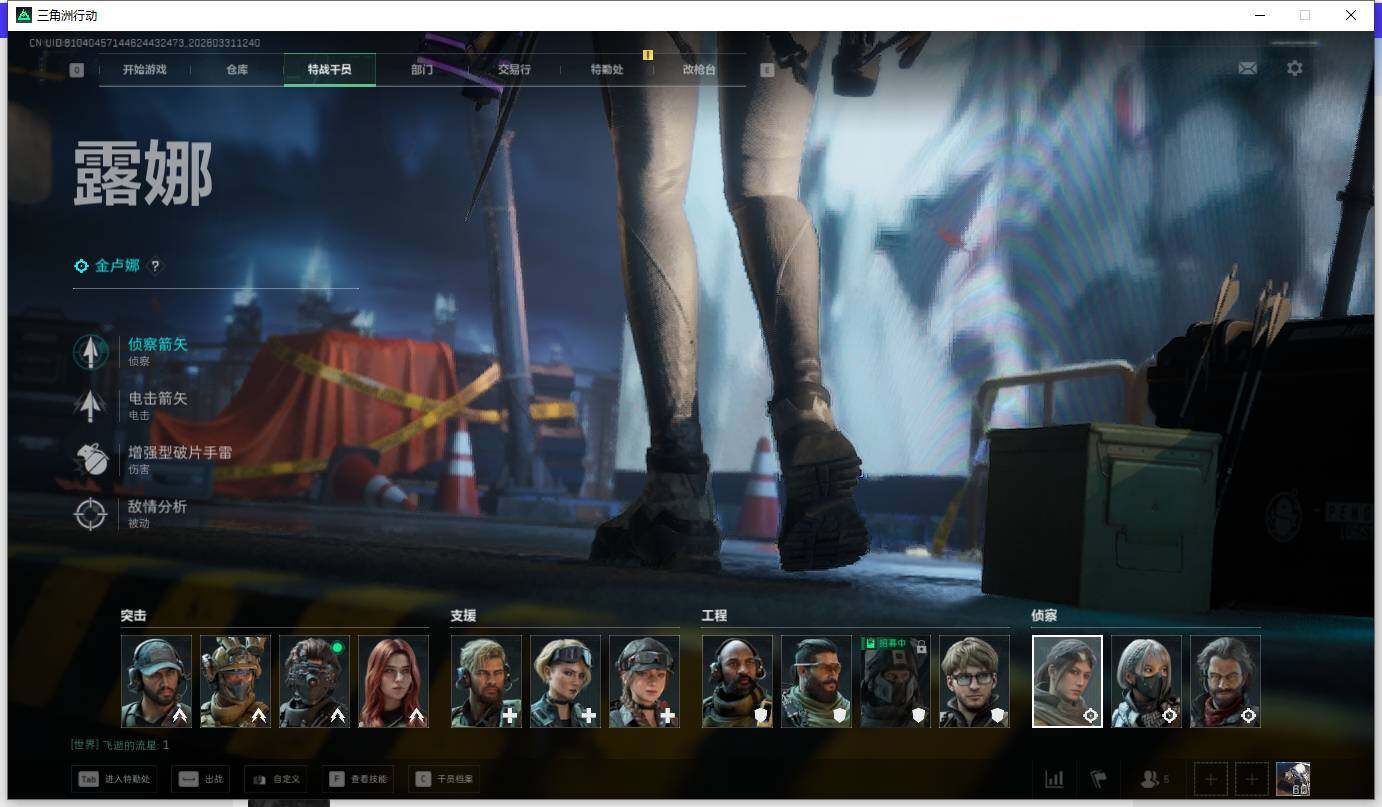
Task: Click the 金卢娜 outfit name label
Action: tap(117, 266)
